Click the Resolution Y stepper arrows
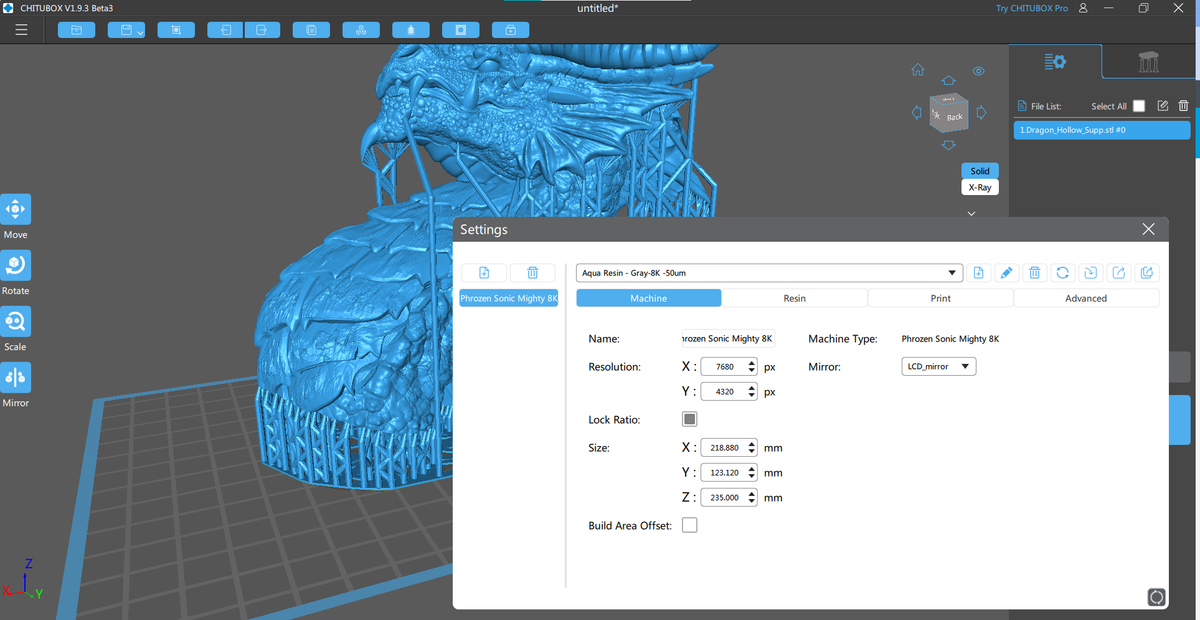The image size is (1200, 620). click(752, 392)
